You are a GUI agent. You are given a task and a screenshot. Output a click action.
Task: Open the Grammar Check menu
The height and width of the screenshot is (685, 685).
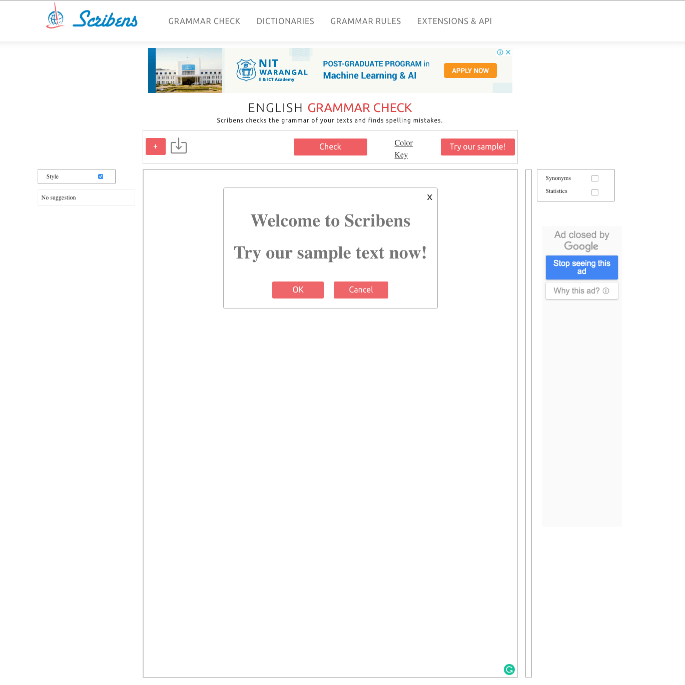tap(204, 21)
